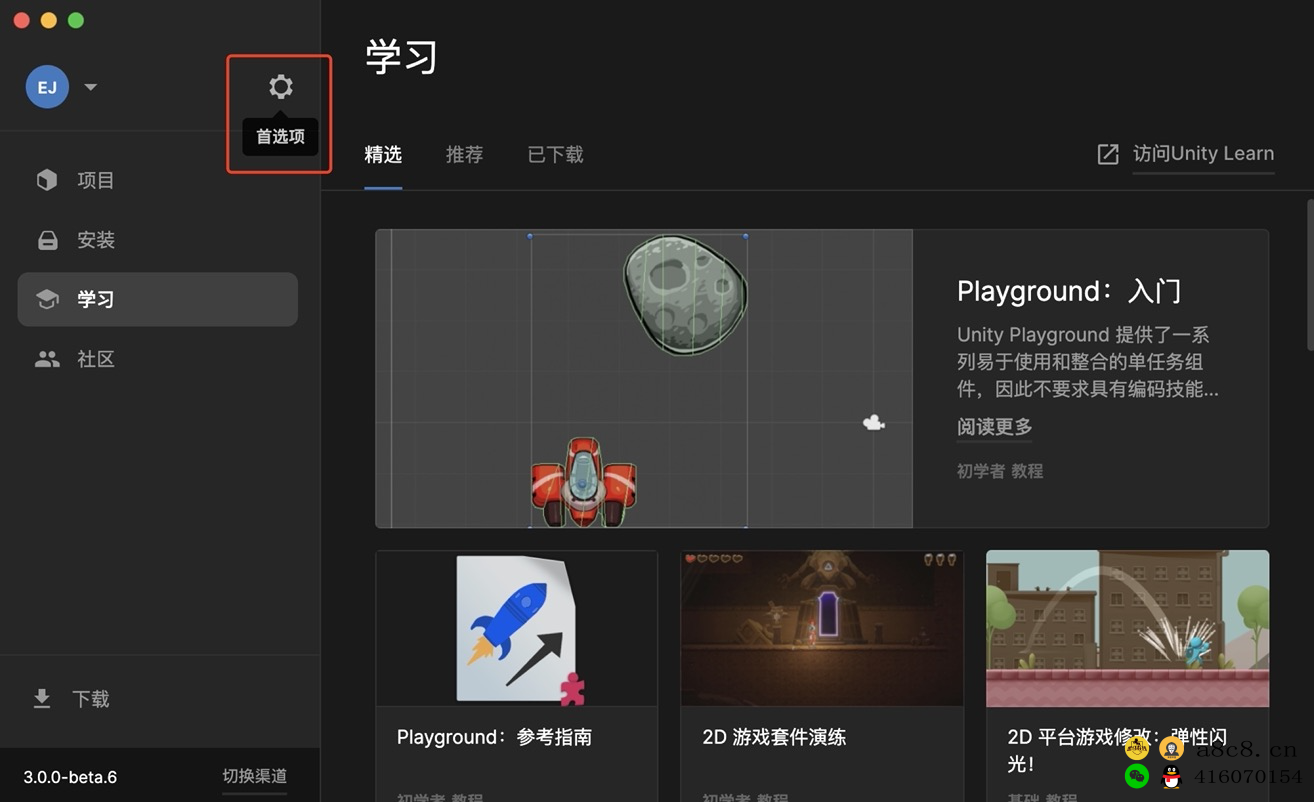The image size is (1314, 802).
Task: Click 阅读更多 link
Action: pyautogui.click(x=994, y=427)
